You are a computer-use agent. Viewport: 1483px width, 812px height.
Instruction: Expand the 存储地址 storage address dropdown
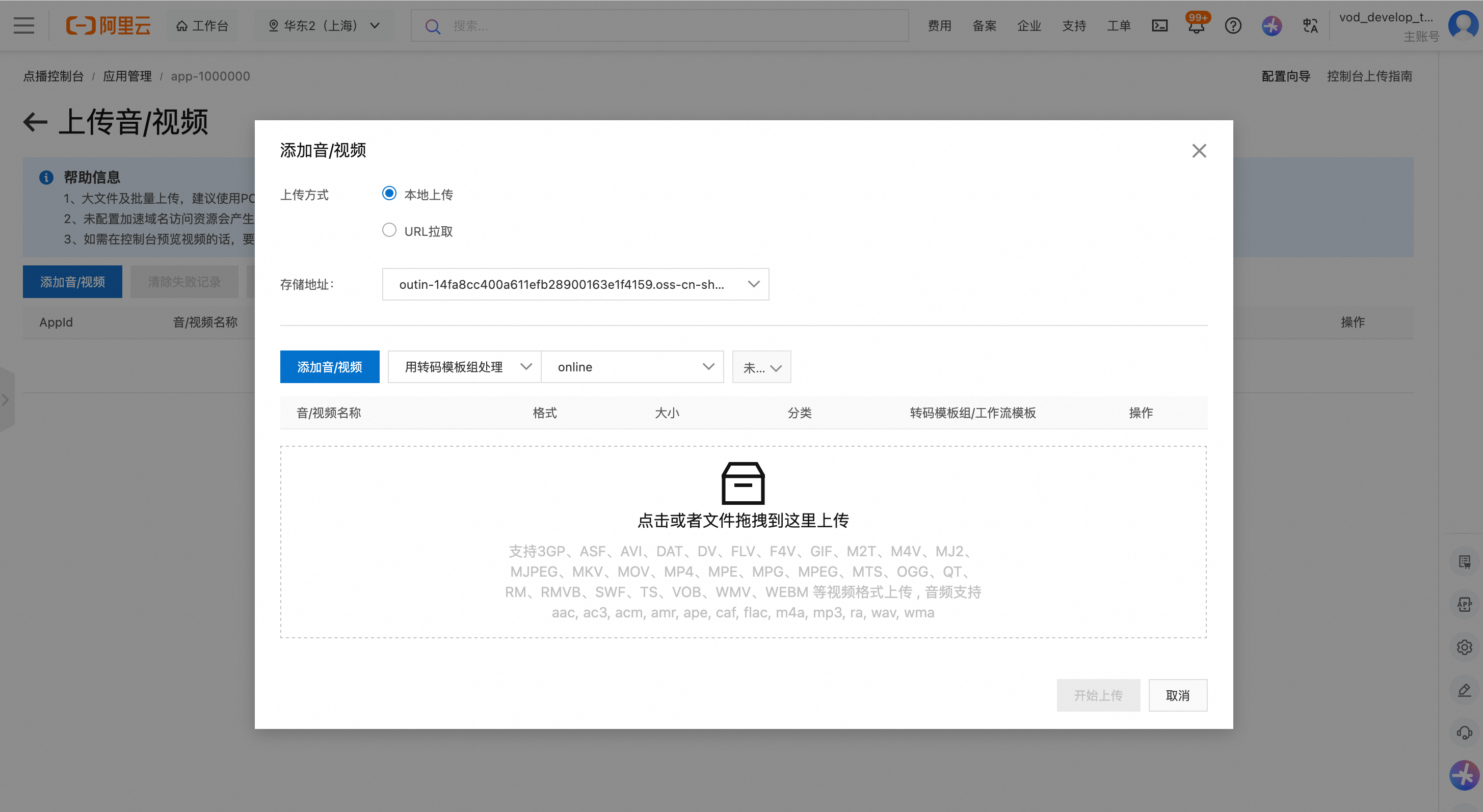pyautogui.click(x=575, y=284)
